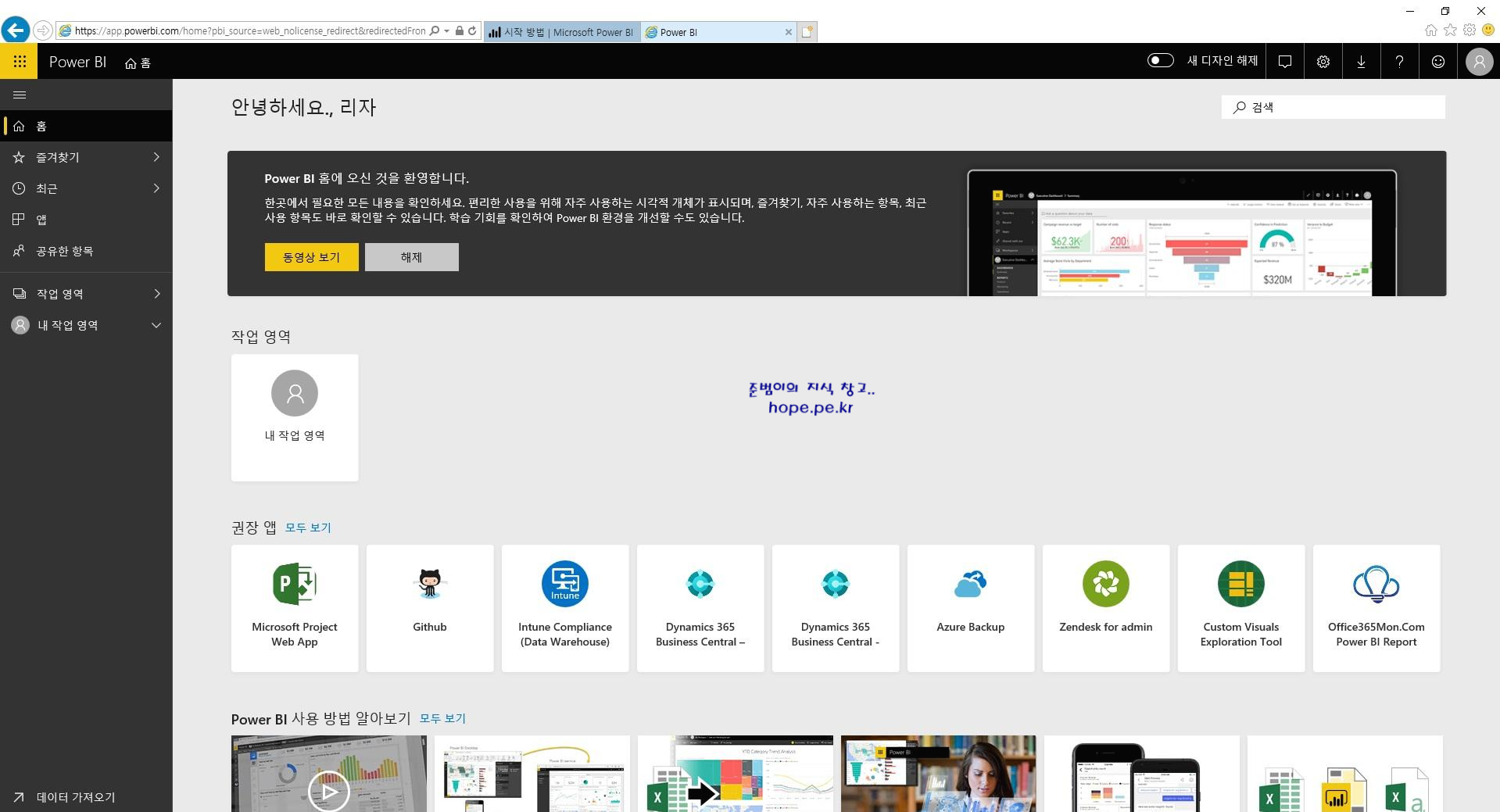Dismiss banner with 해제 button

pyautogui.click(x=411, y=257)
